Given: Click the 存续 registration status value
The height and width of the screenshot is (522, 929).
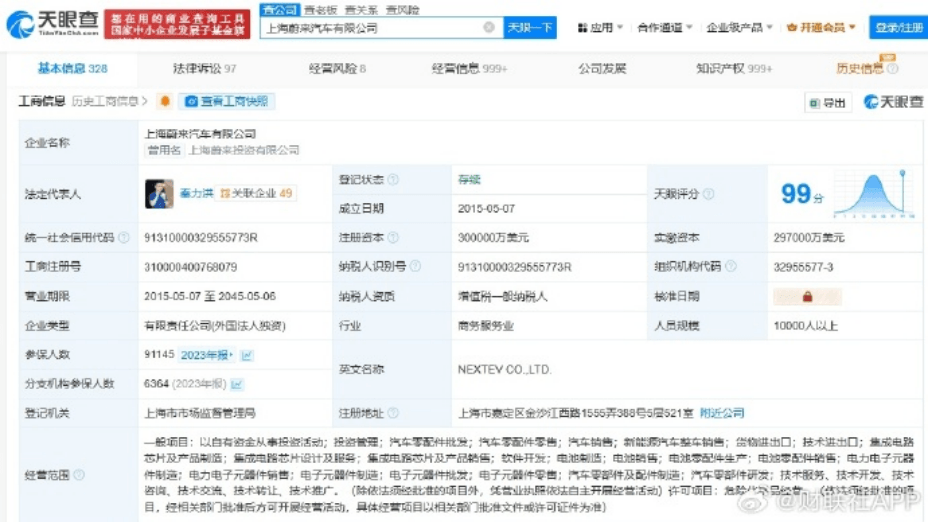Looking at the screenshot, I should [469, 180].
